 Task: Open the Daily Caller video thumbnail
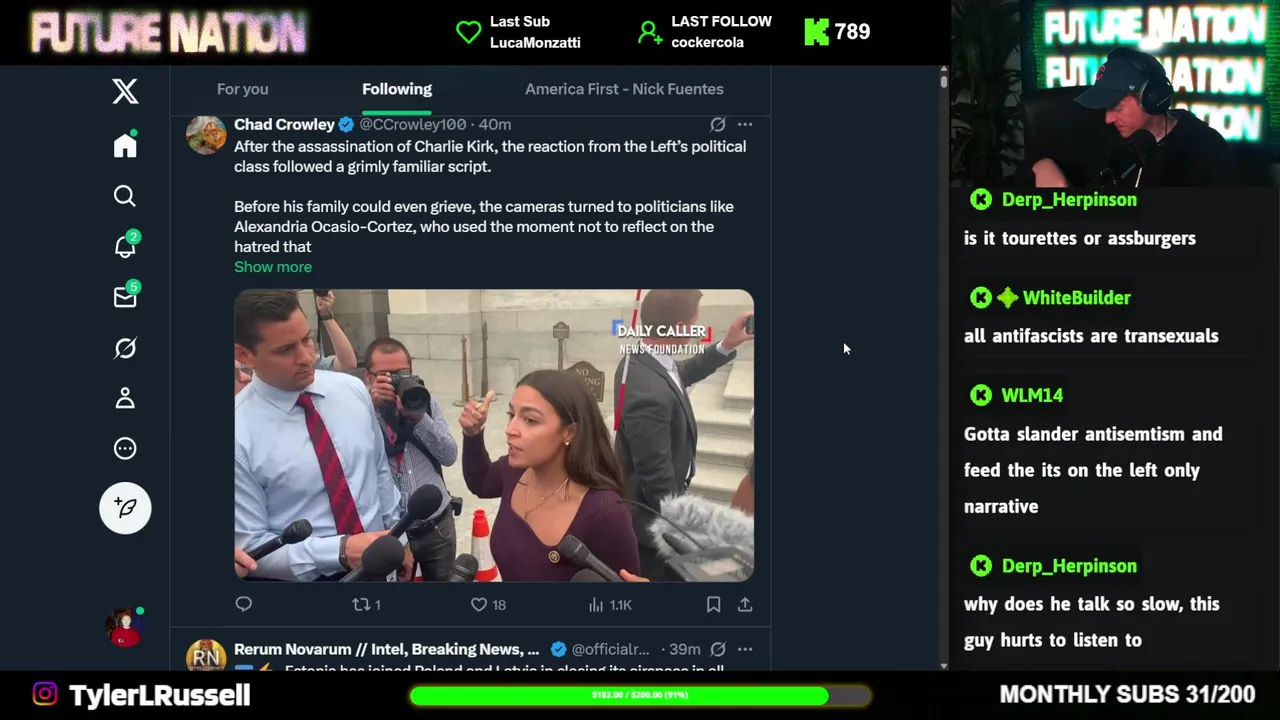click(494, 435)
